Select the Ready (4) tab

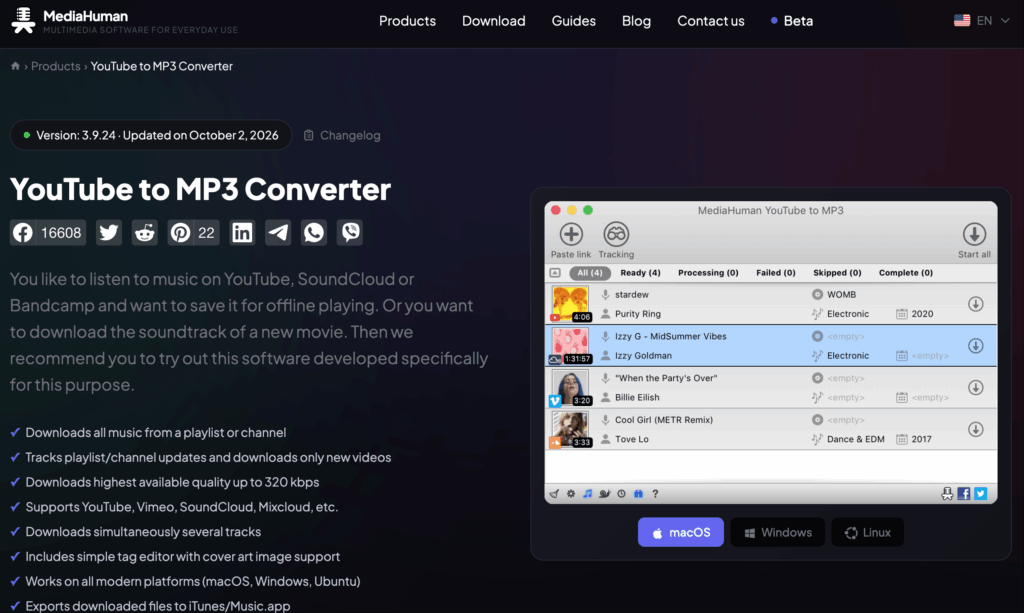click(x=640, y=273)
